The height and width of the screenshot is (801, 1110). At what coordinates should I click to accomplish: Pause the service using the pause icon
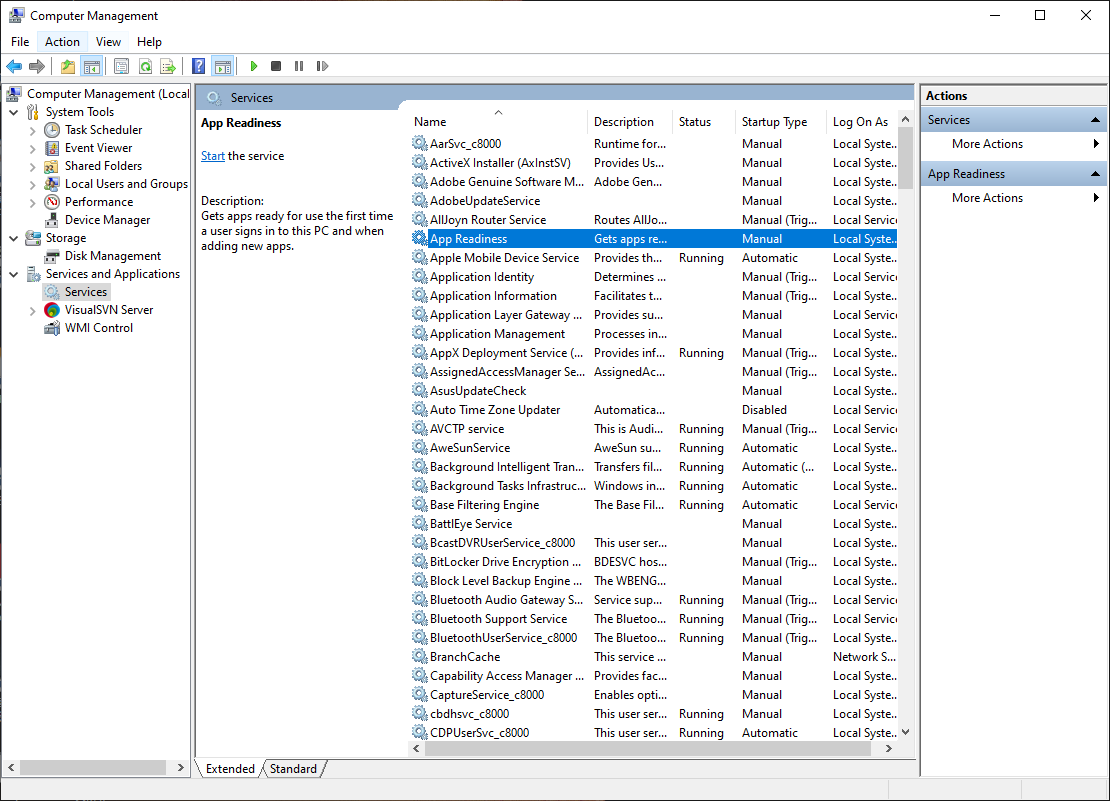tap(299, 66)
